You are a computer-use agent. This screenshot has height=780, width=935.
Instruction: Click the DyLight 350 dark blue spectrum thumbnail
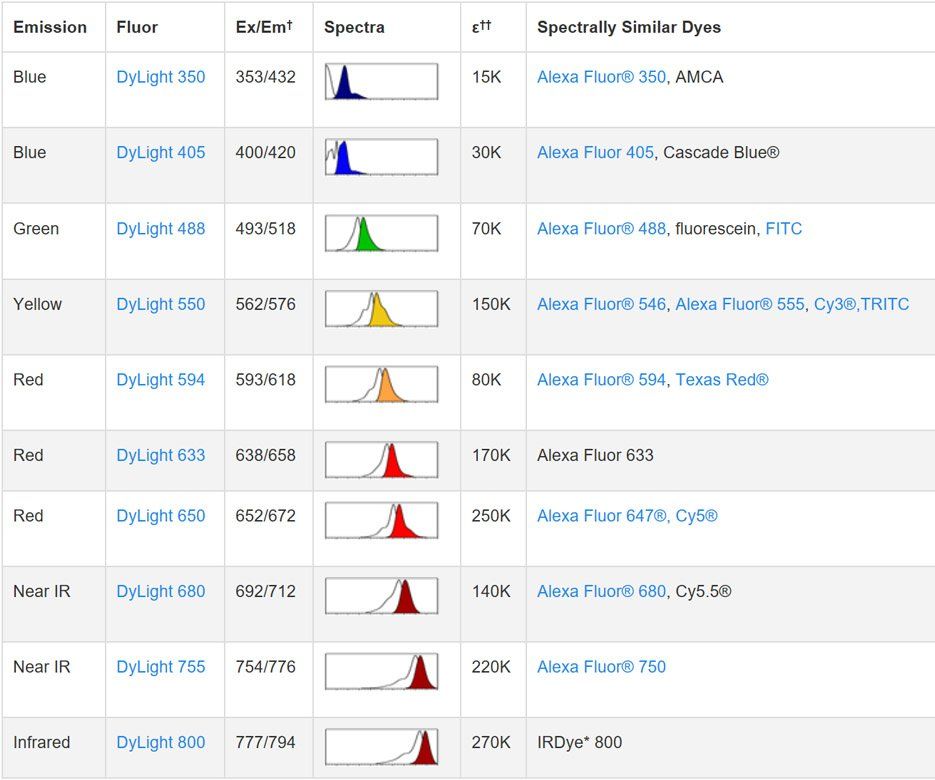(381, 82)
